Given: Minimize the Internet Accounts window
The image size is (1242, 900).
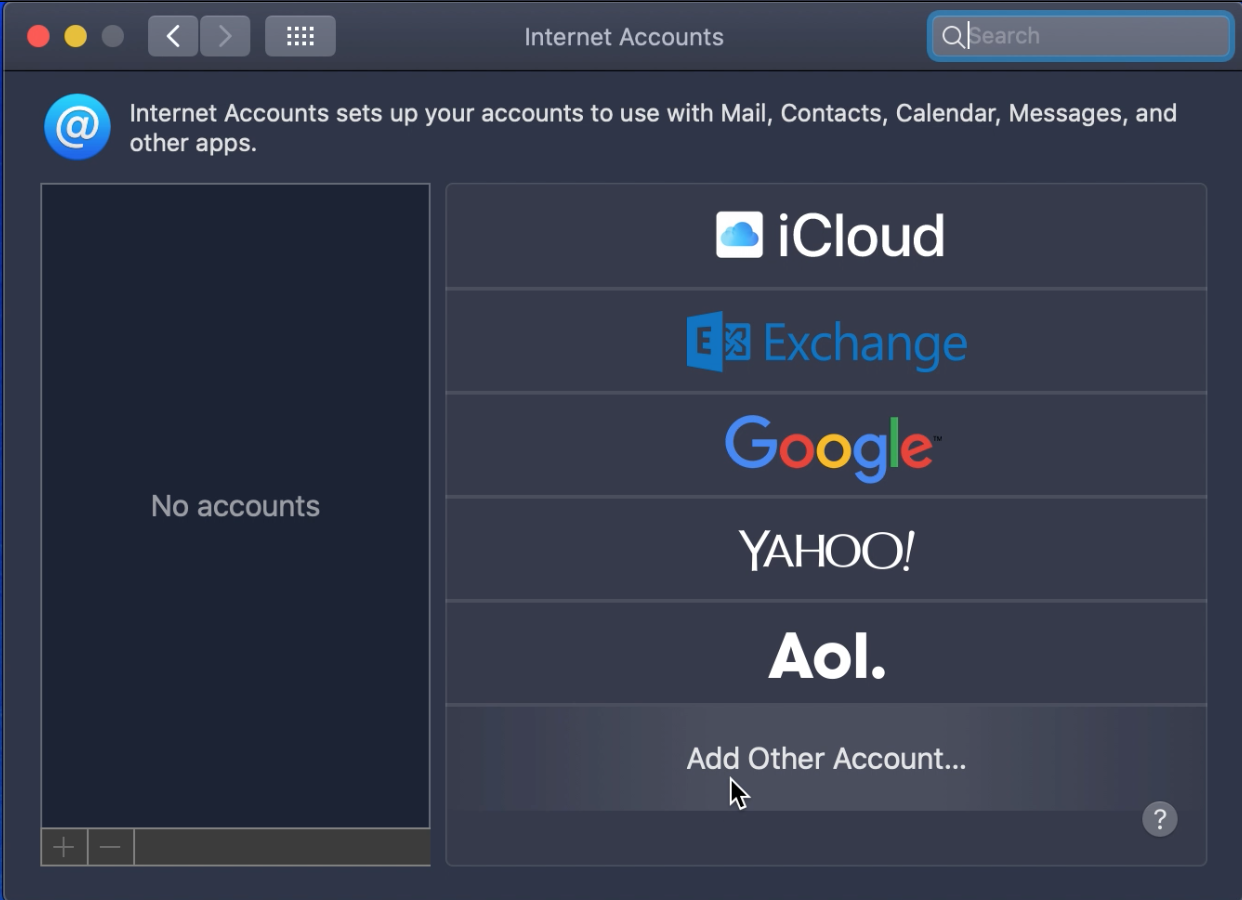Looking at the screenshot, I should 75,37.
